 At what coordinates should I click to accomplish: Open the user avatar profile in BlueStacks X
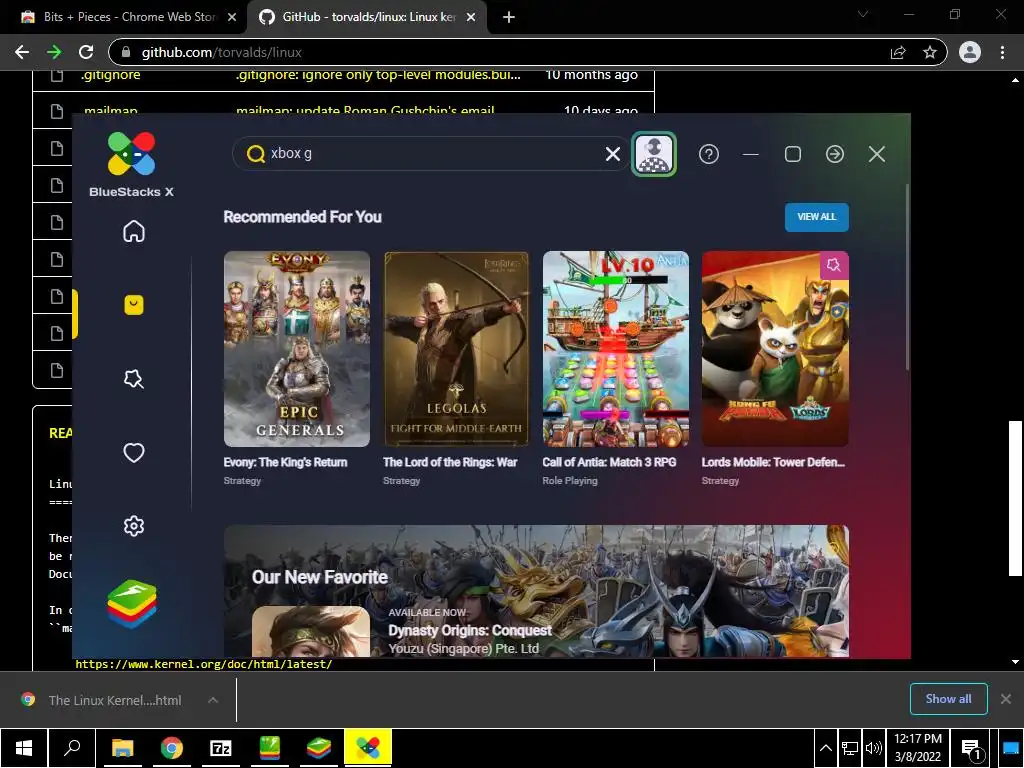pos(654,154)
